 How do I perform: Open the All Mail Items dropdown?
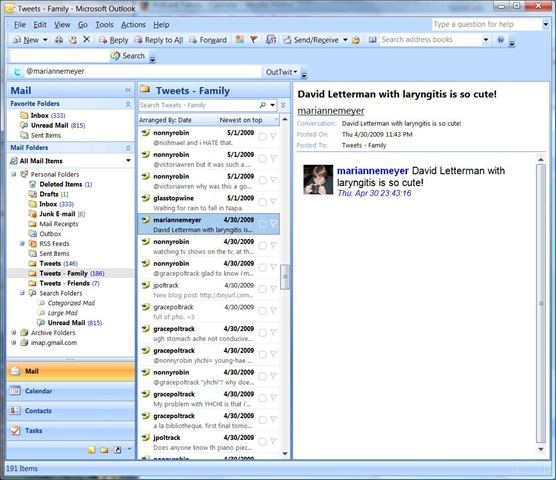(128, 161)
